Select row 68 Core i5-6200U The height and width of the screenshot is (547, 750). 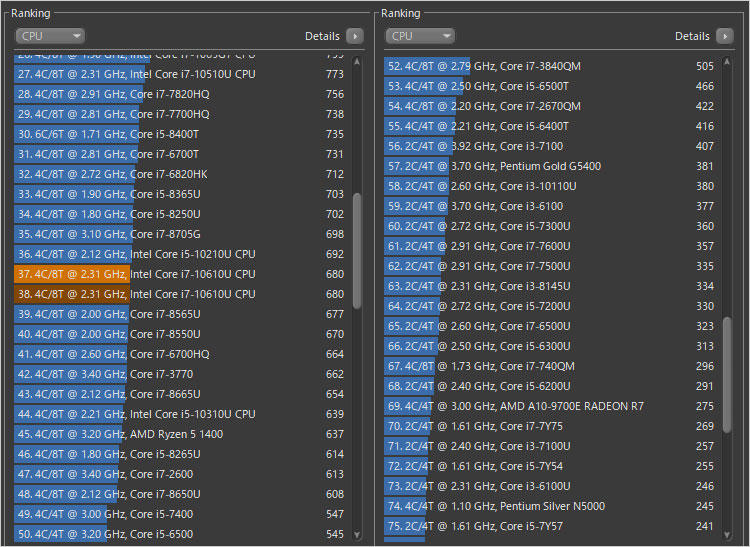tap(551, 386)
